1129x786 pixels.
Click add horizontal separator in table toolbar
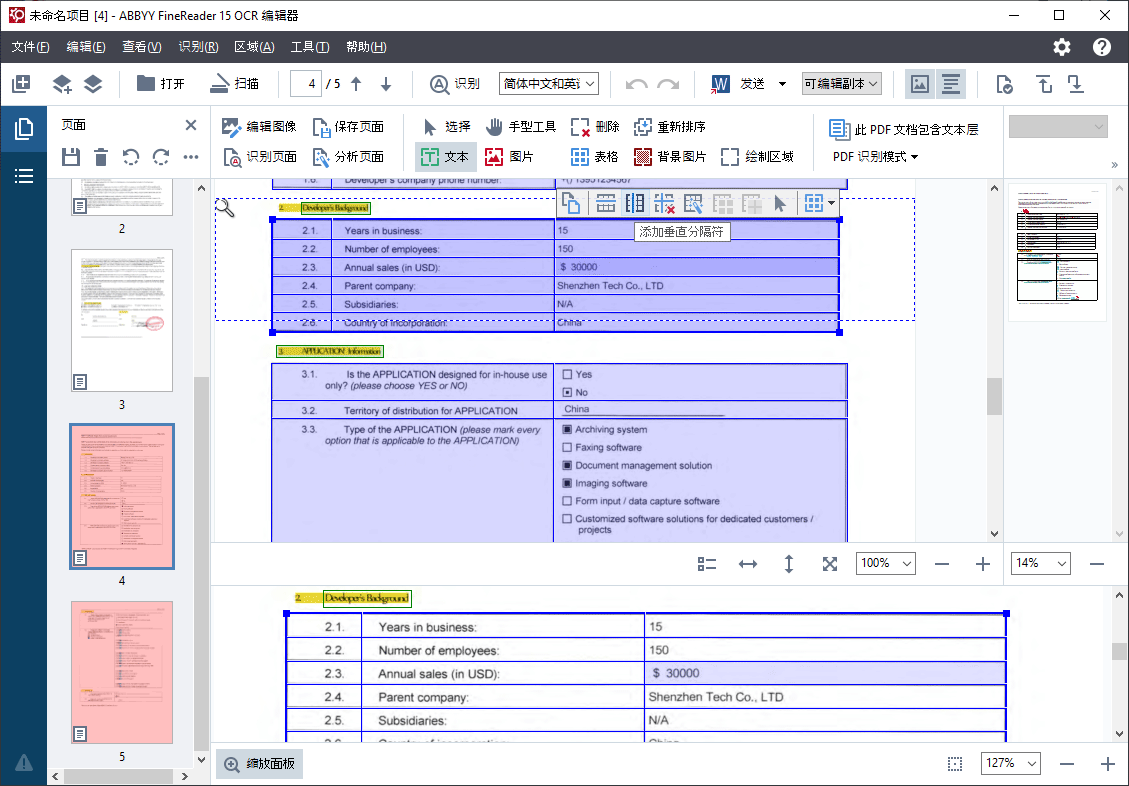click(x=605, y=203)
